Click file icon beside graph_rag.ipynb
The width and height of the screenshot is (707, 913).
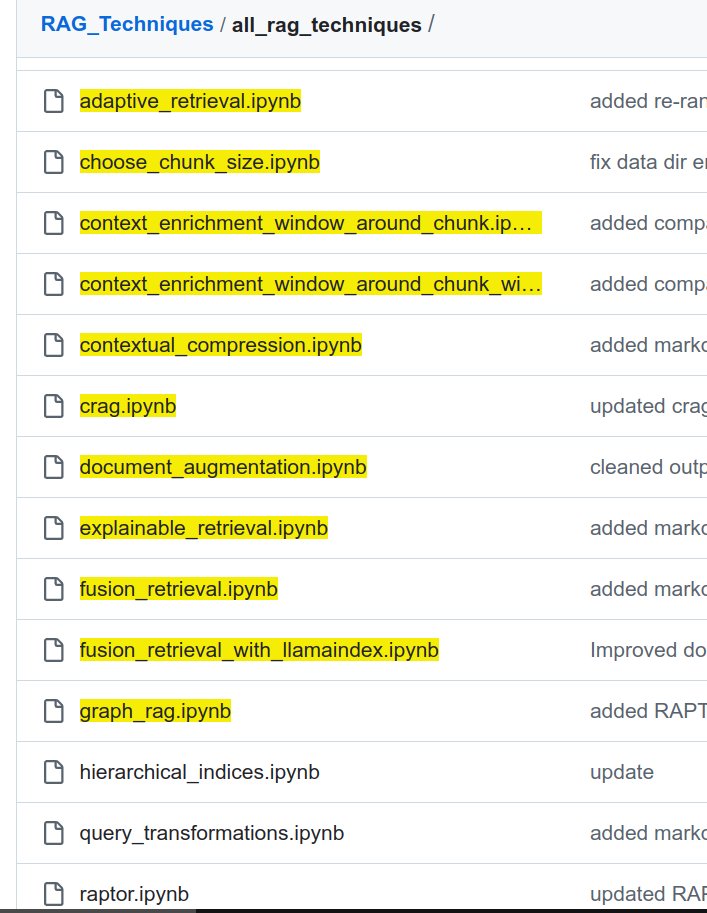pos(53,711)
